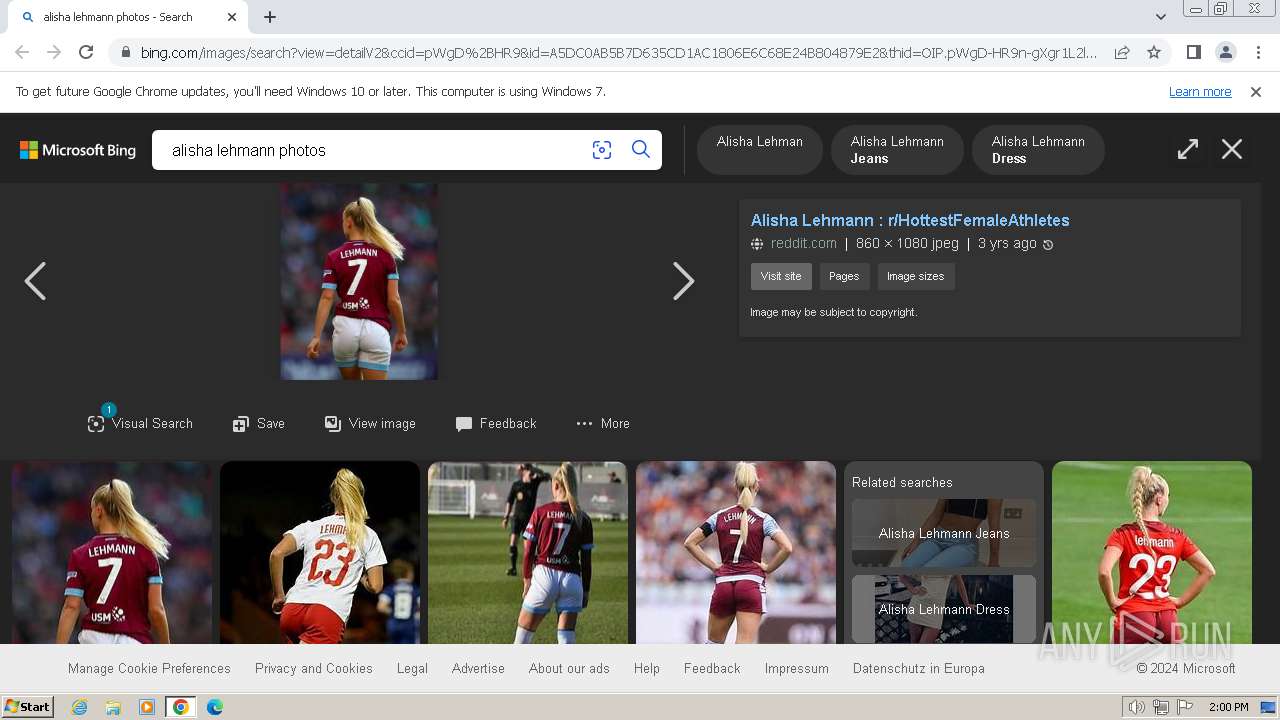Open red jersey 23 thumbnail
The image size is (1280, 720).
1152,552
